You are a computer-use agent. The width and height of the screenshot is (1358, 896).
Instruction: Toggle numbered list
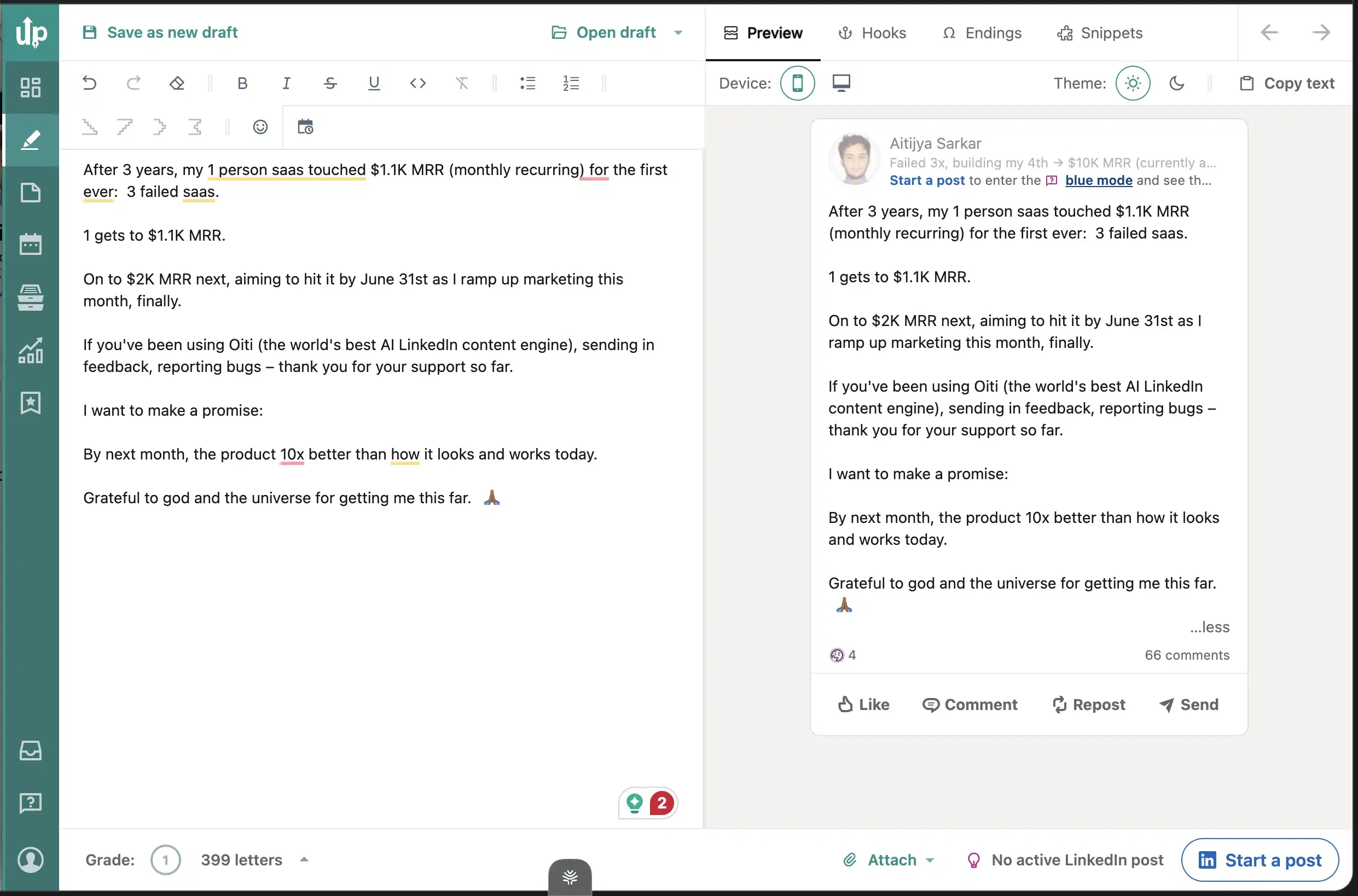tap(571, 84)
